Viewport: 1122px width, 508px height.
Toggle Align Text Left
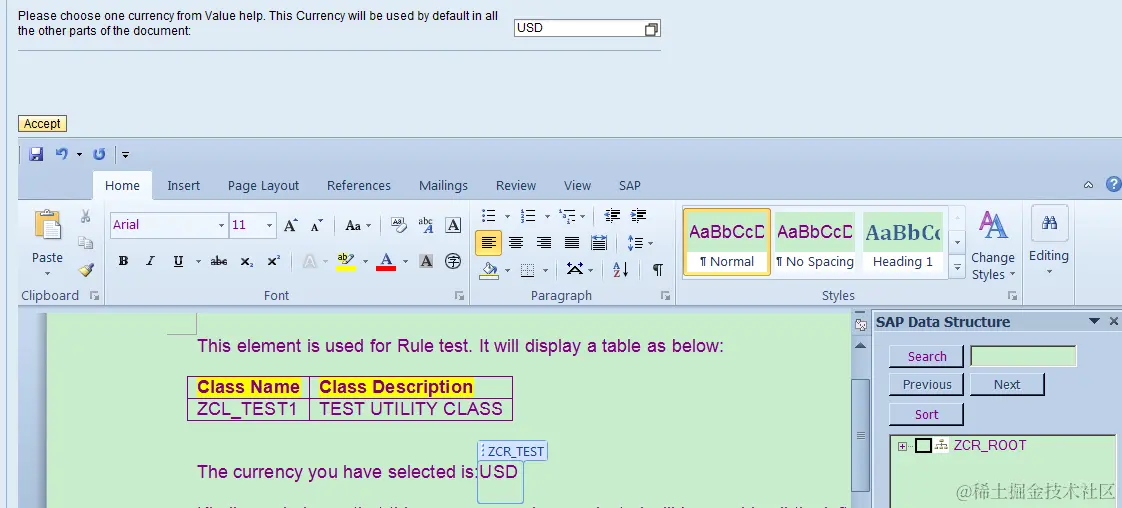point(488,243)
